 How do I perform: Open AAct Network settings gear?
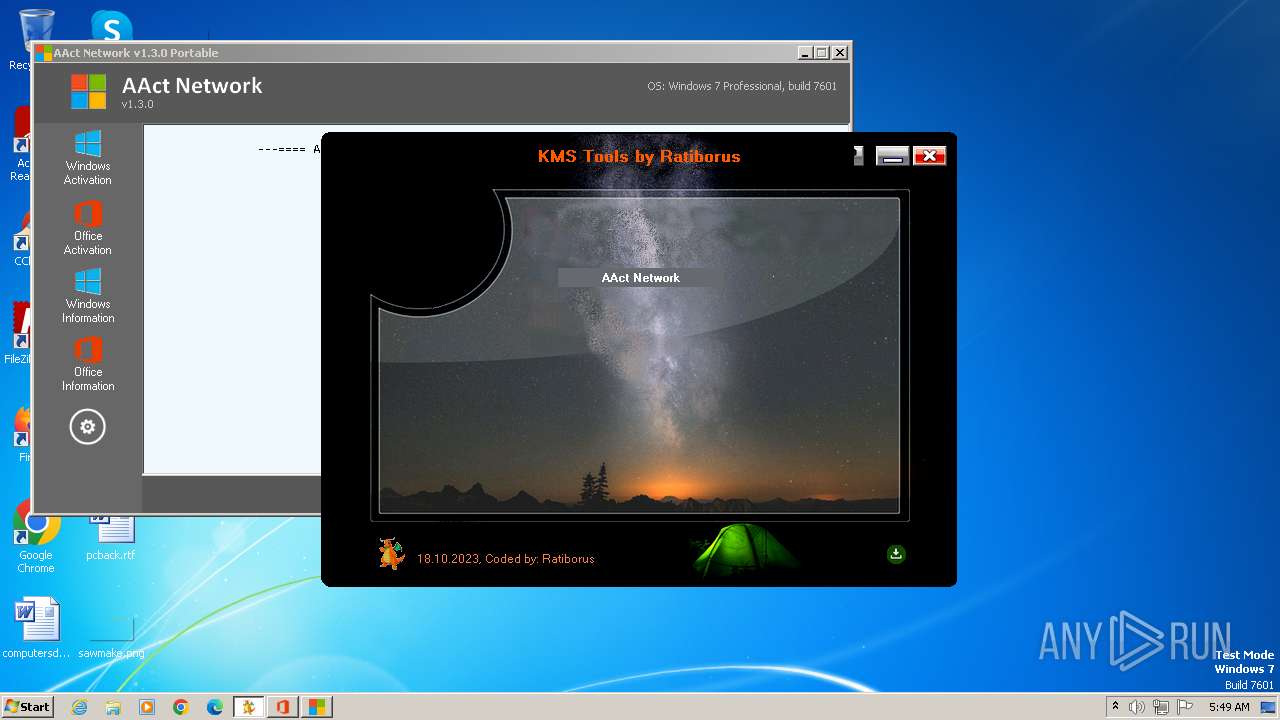[88, 427]
